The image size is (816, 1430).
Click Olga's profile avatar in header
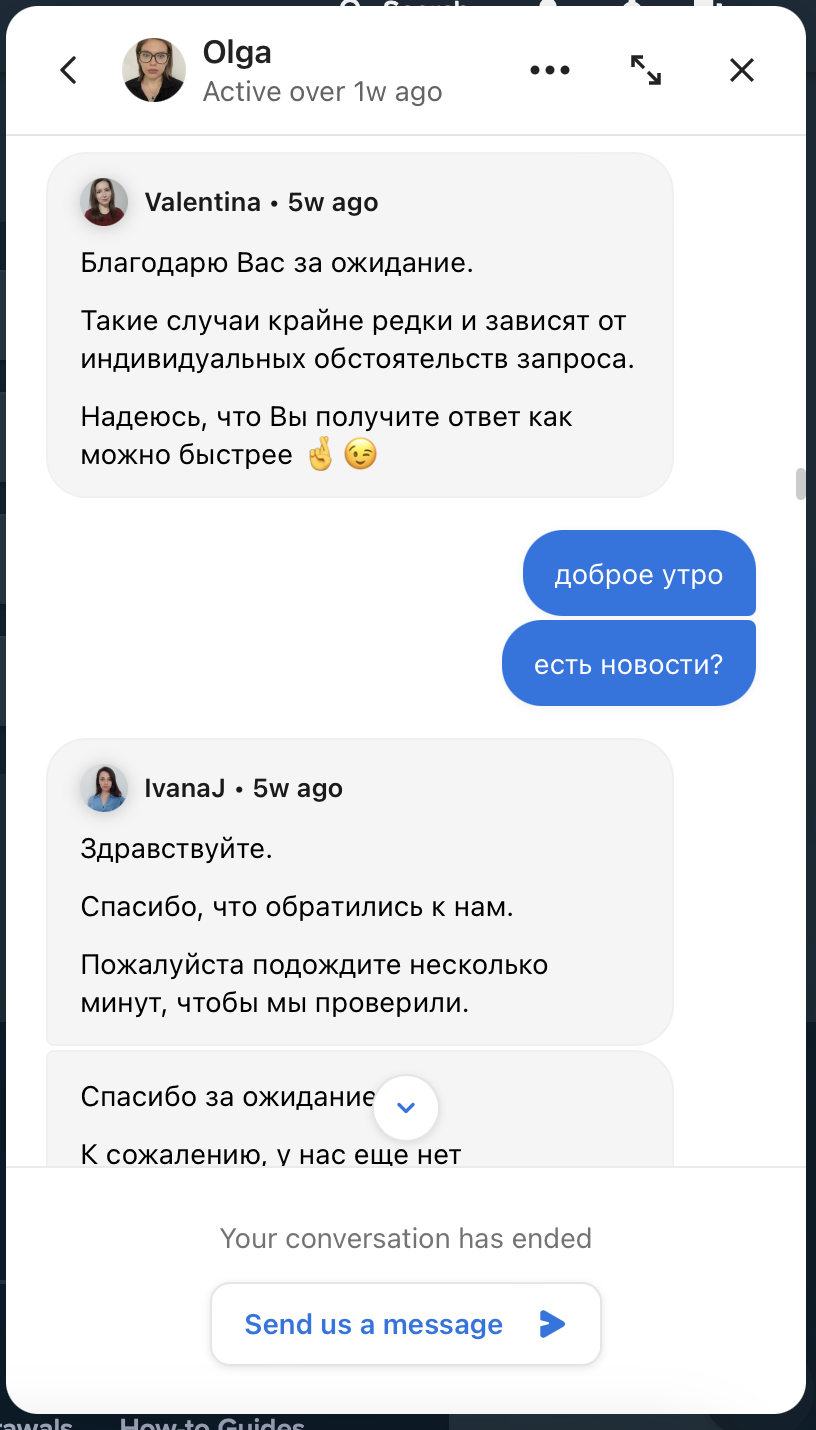pyautogui.click(x=154, y=70)
